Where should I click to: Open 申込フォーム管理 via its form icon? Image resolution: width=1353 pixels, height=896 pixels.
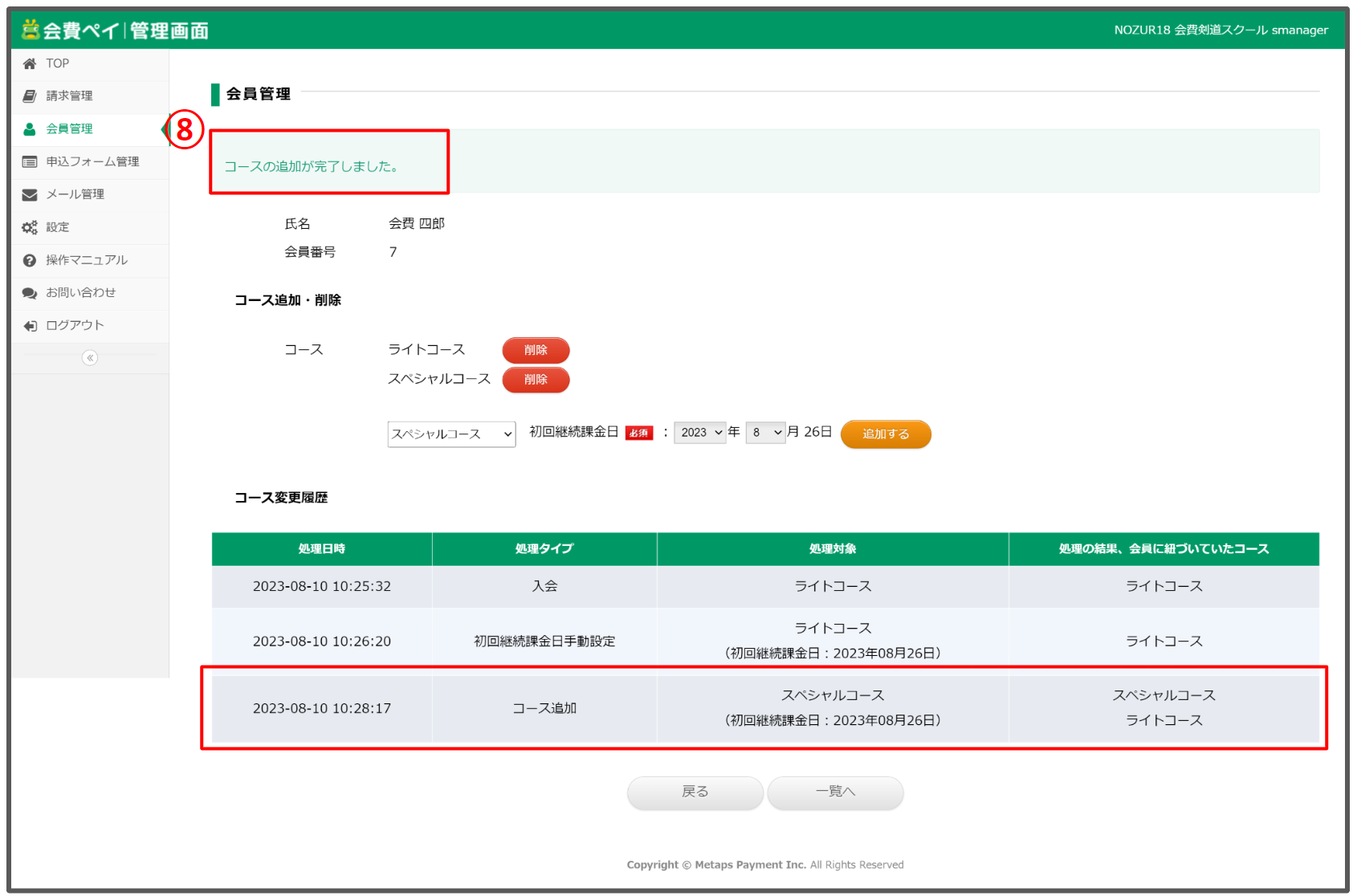pos(29,161)
